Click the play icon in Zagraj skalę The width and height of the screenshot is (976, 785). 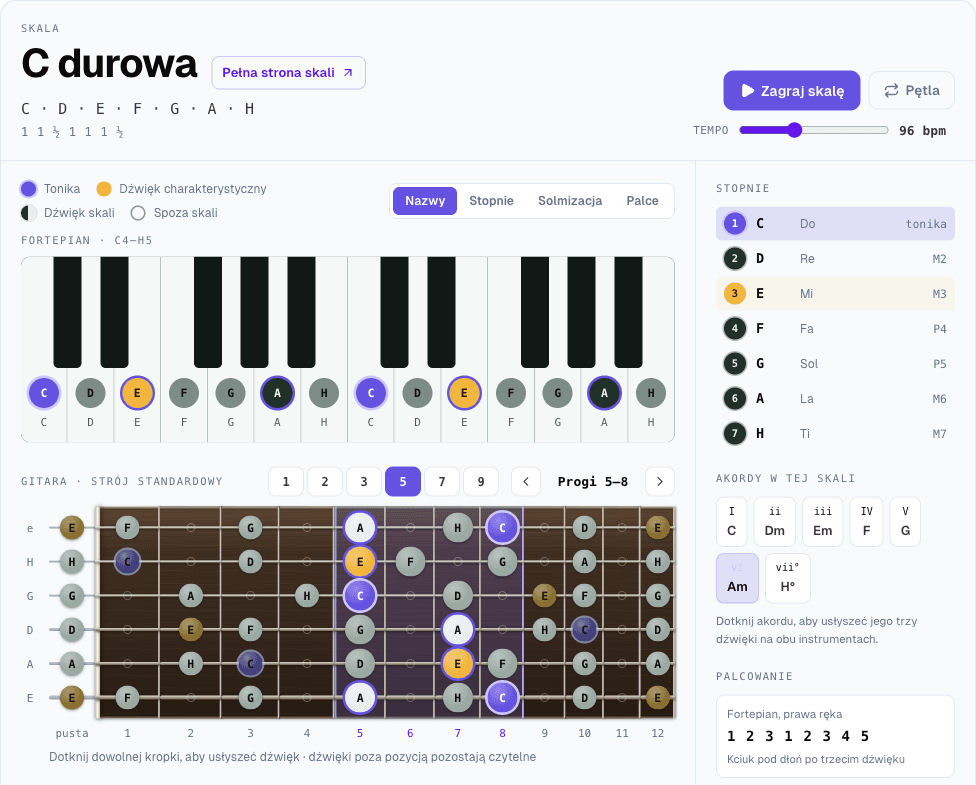[x=748, y=91]
